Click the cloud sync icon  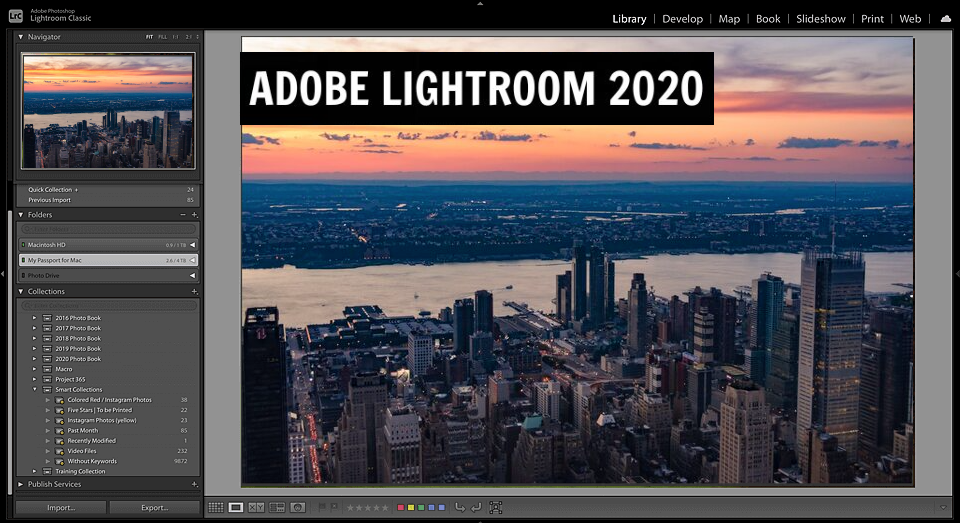coord(945,19)
